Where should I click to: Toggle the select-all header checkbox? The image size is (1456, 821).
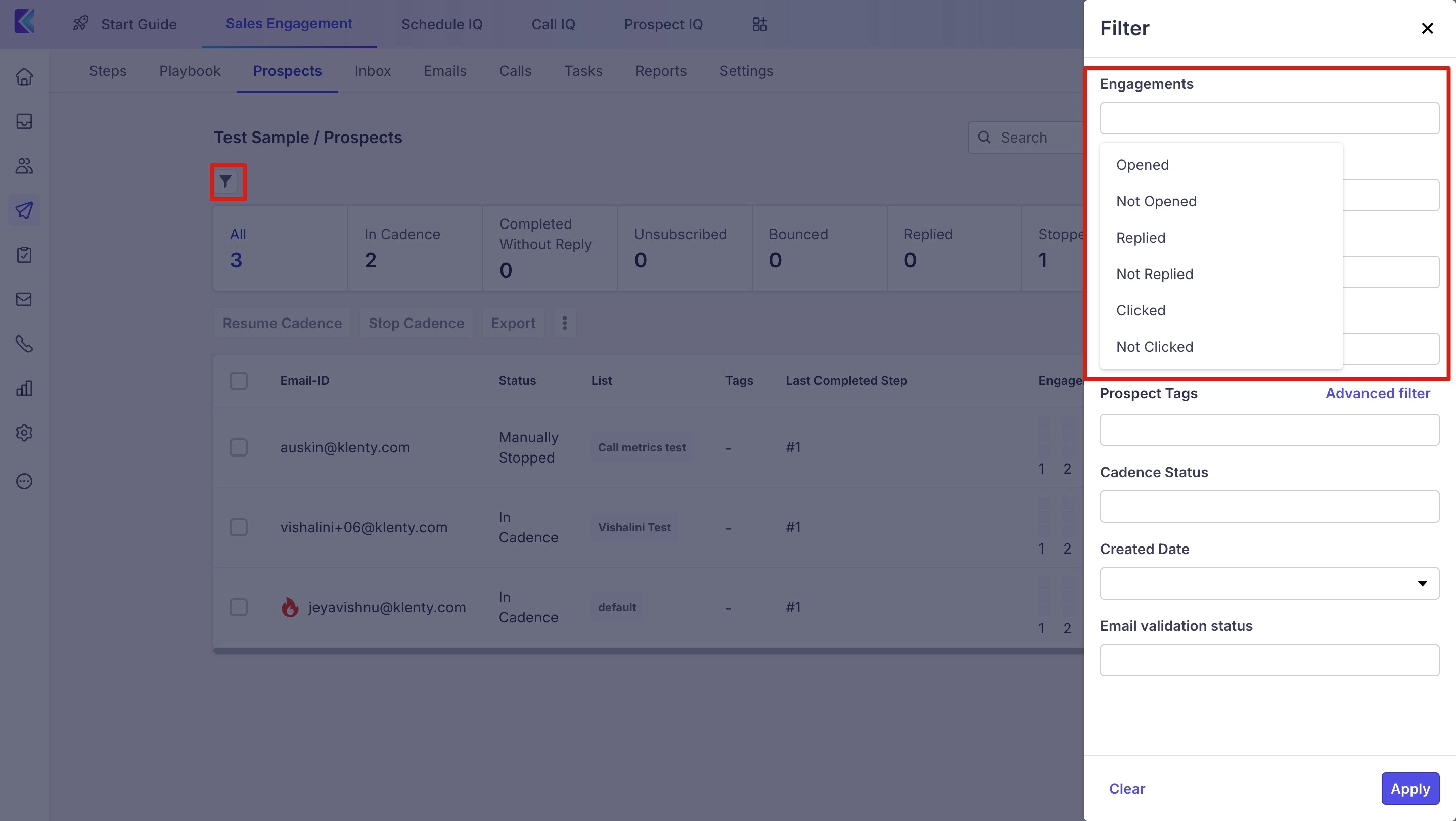click(239, 380)
